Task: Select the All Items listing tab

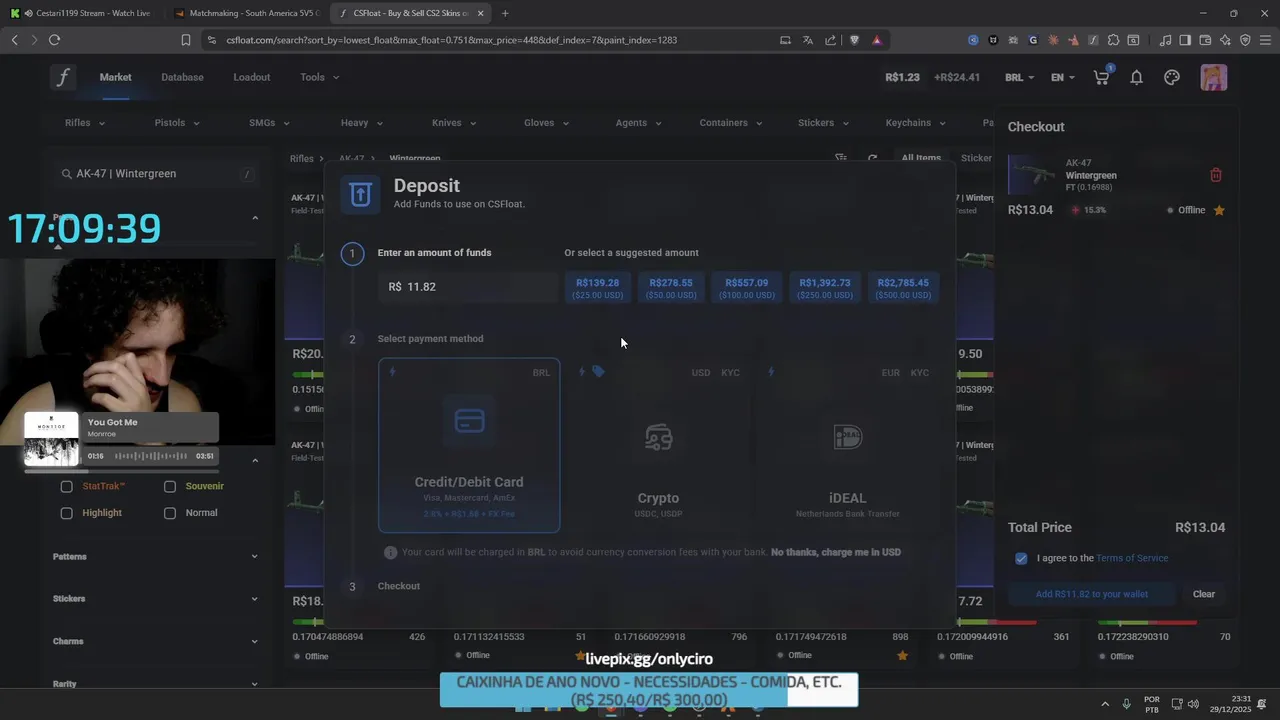Action: click(x=921, y=158)
